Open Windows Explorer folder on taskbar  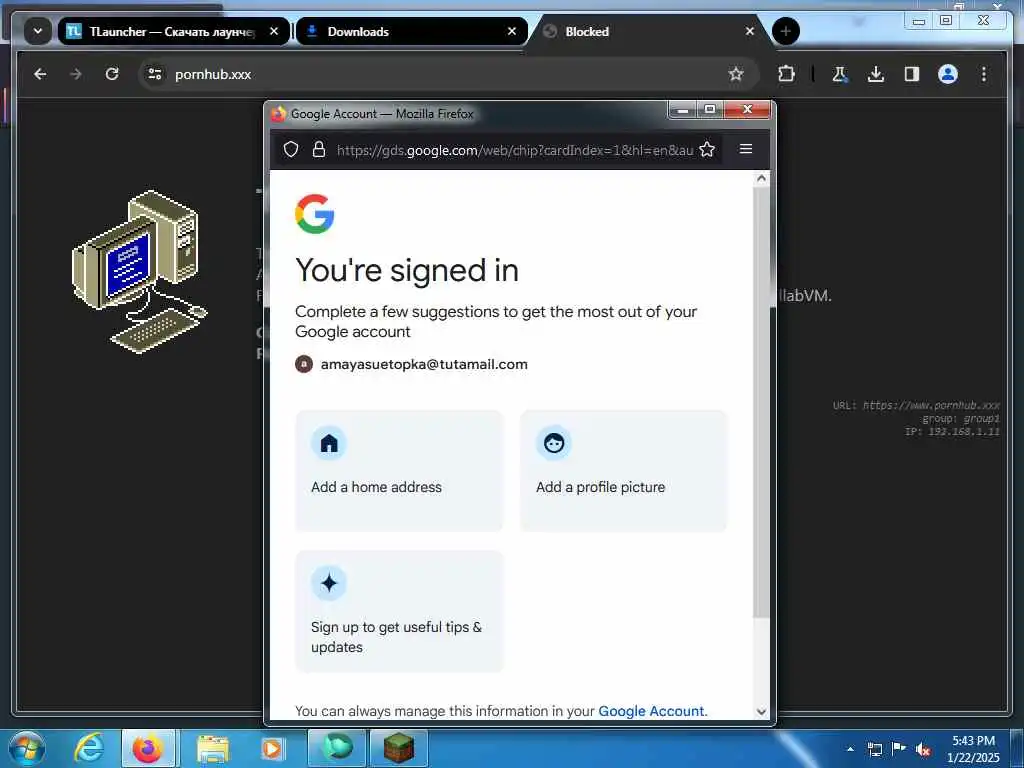tap(212, 749)
